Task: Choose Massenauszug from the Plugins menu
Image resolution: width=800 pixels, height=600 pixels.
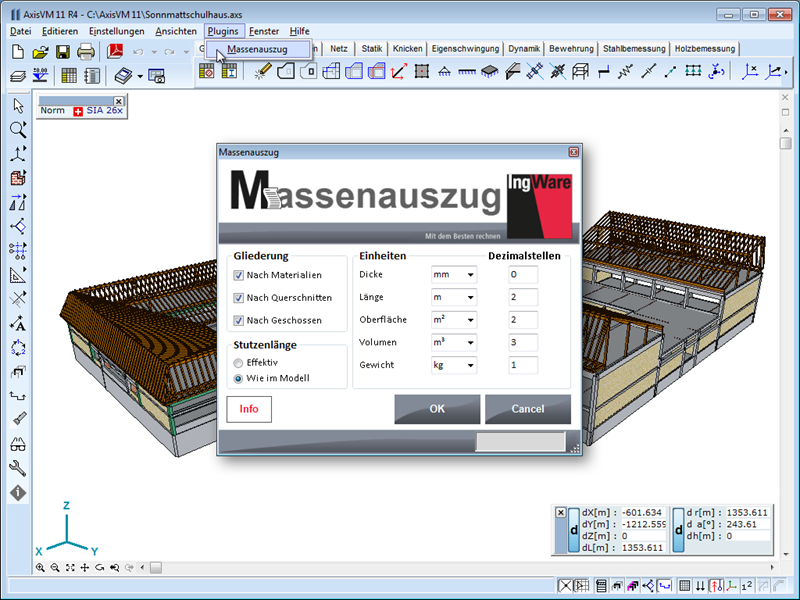Action: point(257,49)
